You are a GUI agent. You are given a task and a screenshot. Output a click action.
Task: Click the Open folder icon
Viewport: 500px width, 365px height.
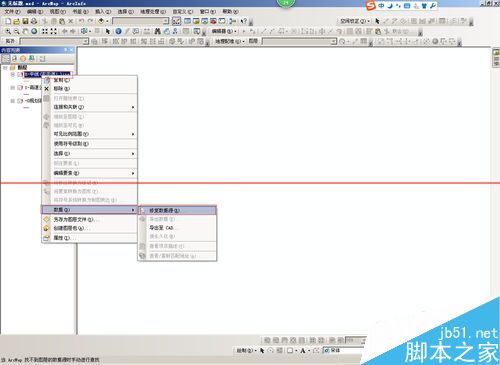click(16, 21)
